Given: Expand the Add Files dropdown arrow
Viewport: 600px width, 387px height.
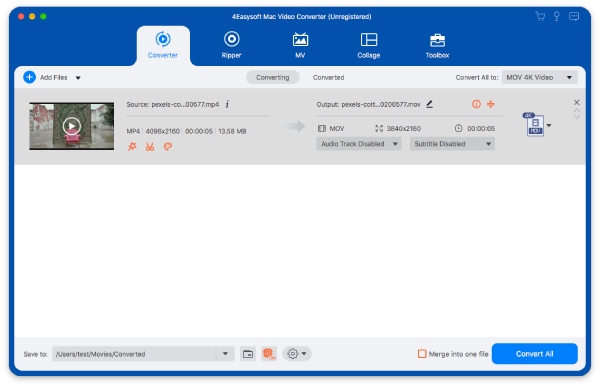Looking at the screenshot, I should point(78,78).
